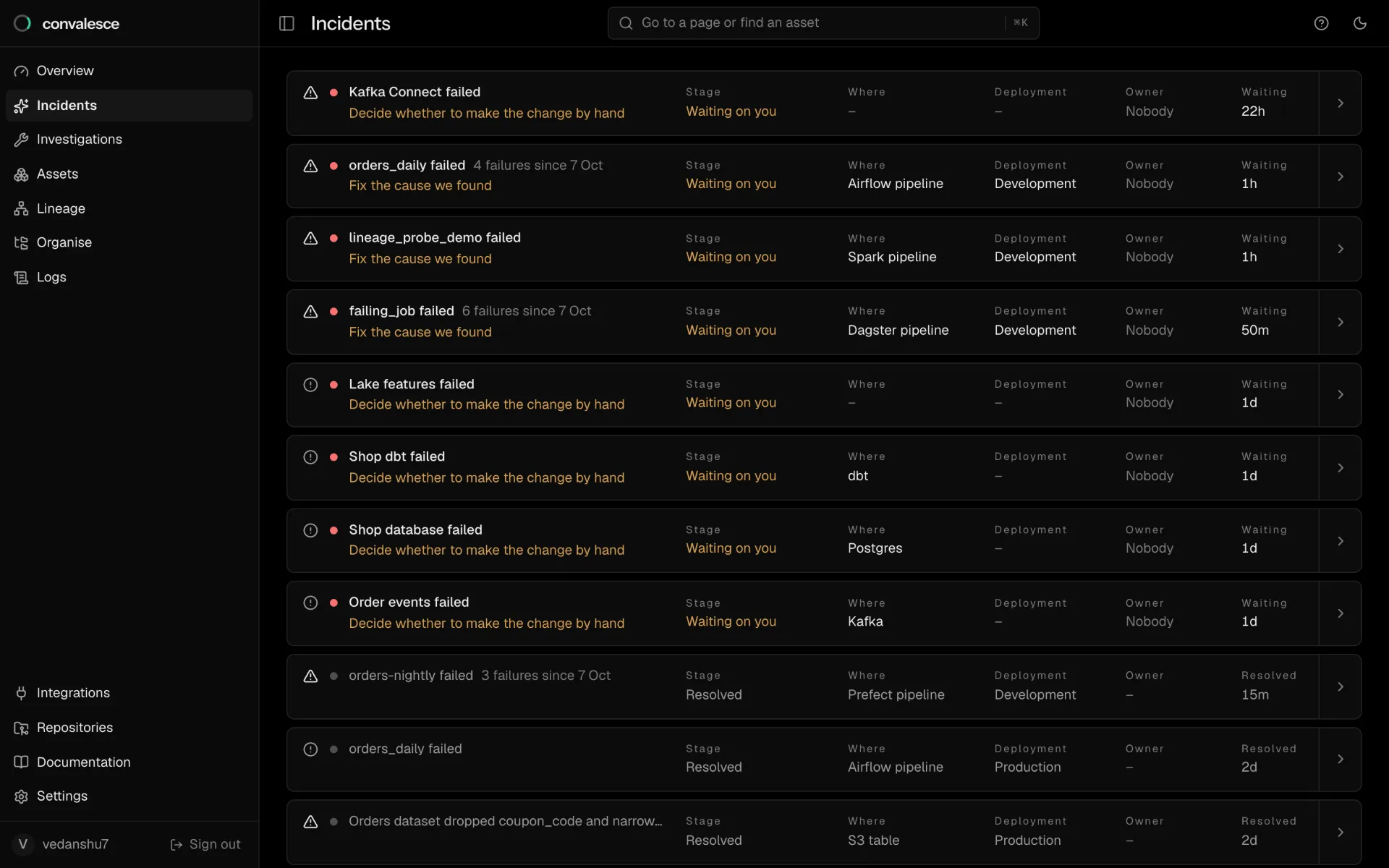
Task: Toggle the sidebar panel icon
Action: [x=286, y=23]
